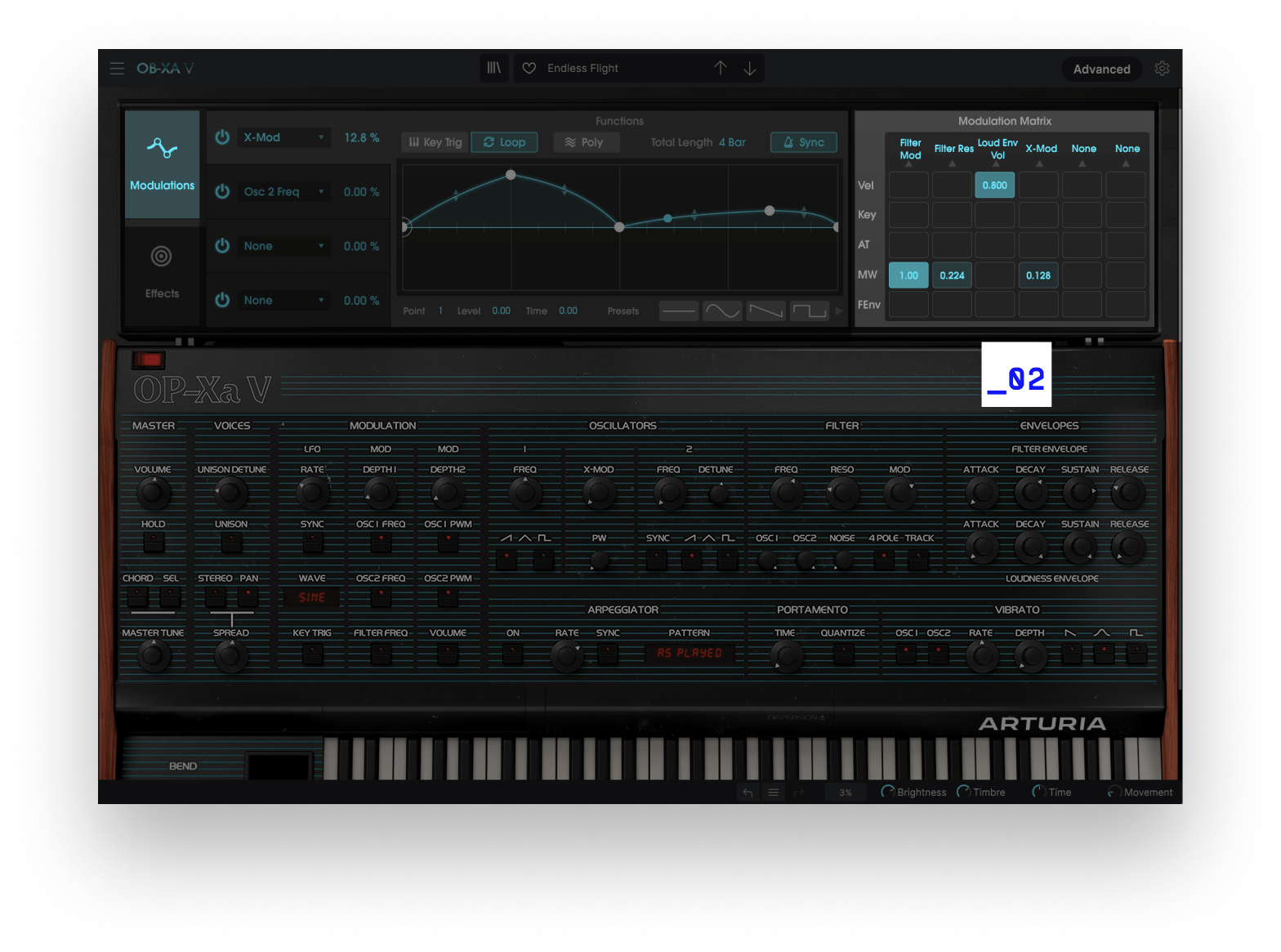Click the Advanced button
The height and width of the screenshot is (952, 1281).
coord(1101,69)
